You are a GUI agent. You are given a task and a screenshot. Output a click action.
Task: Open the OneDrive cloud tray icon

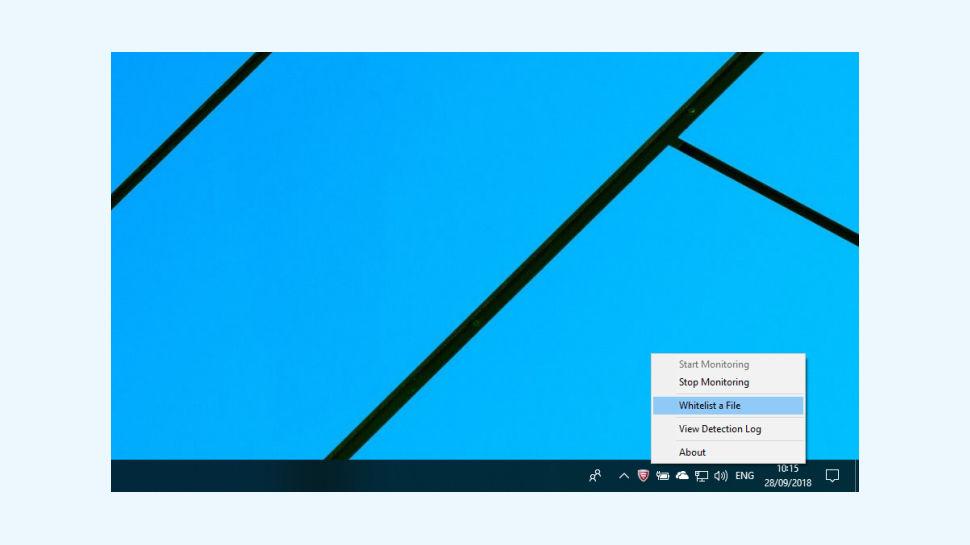[682, 476]
